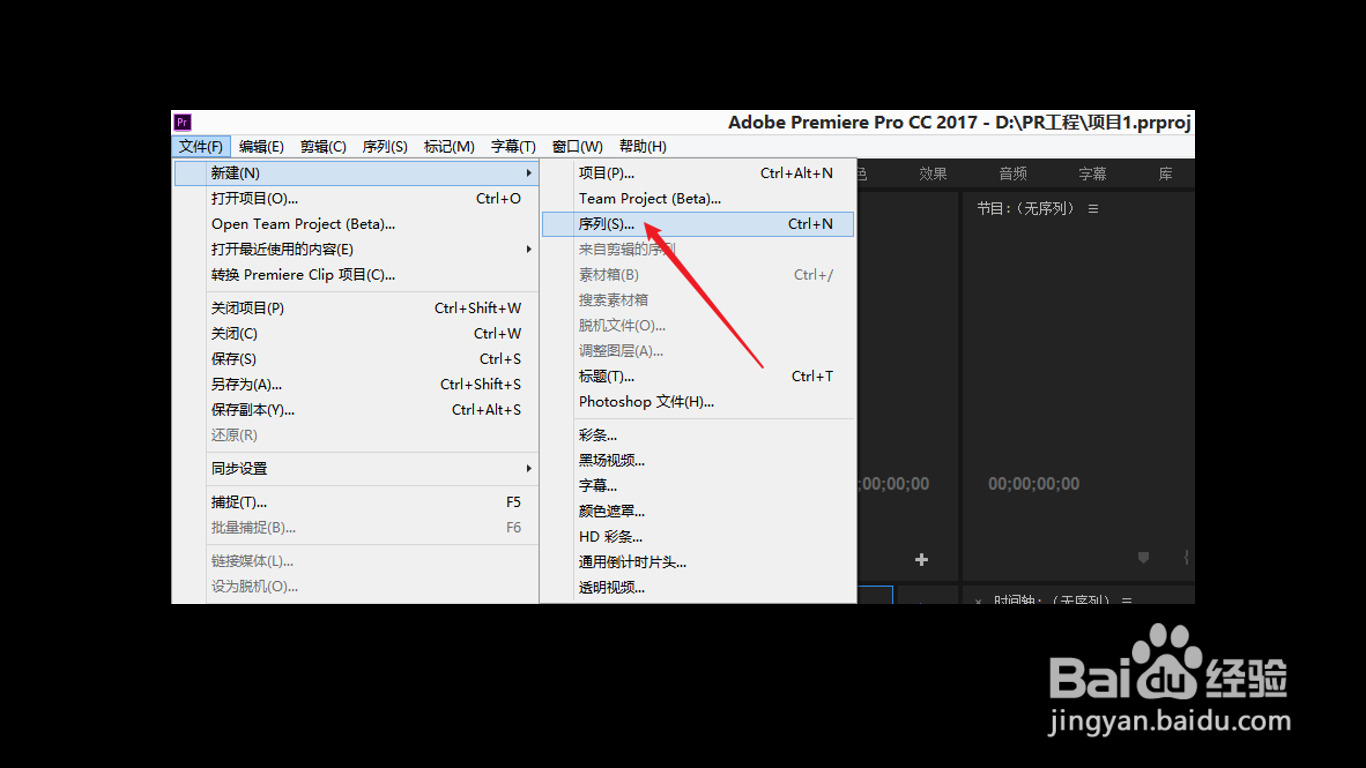Image resolution: width=1366 pixels, height=768 pixels.
Task: Open the 剪辑(C) menu
Action: pyautogui.click(x=323, y=147)
